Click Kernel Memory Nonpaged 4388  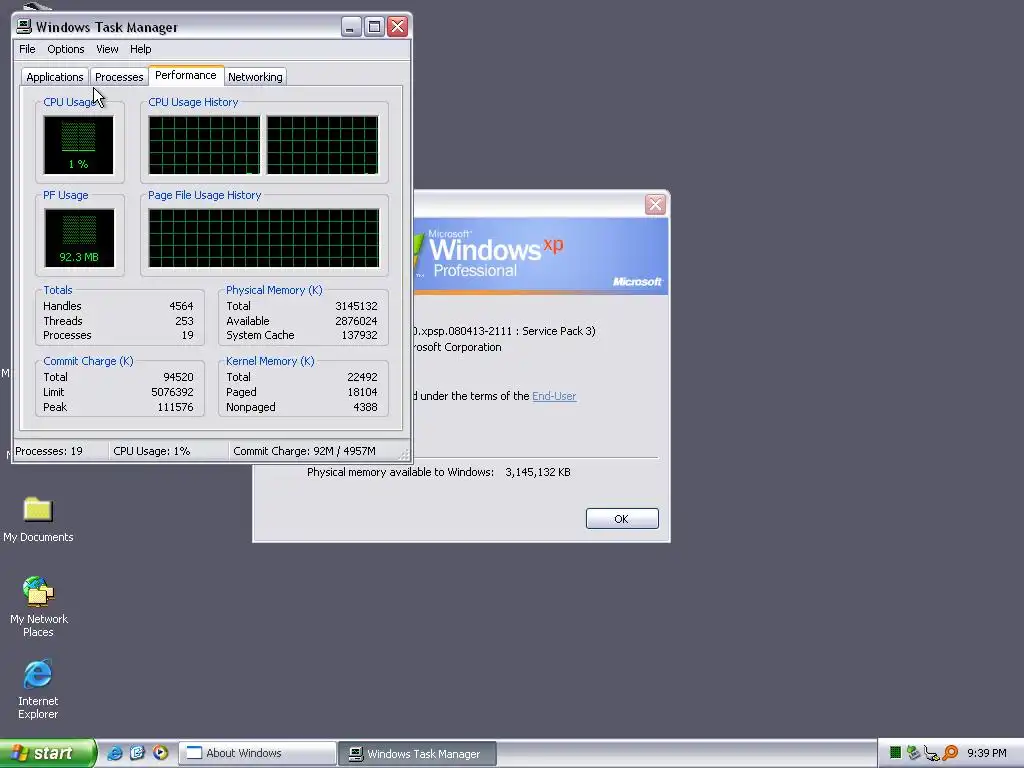pyautogui.click(x=365, y=407)
